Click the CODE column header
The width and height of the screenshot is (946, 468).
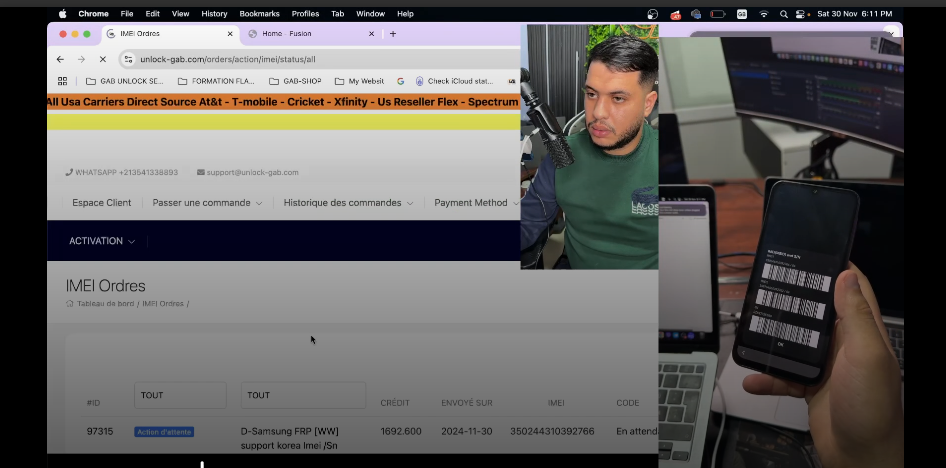click(627, 403)
